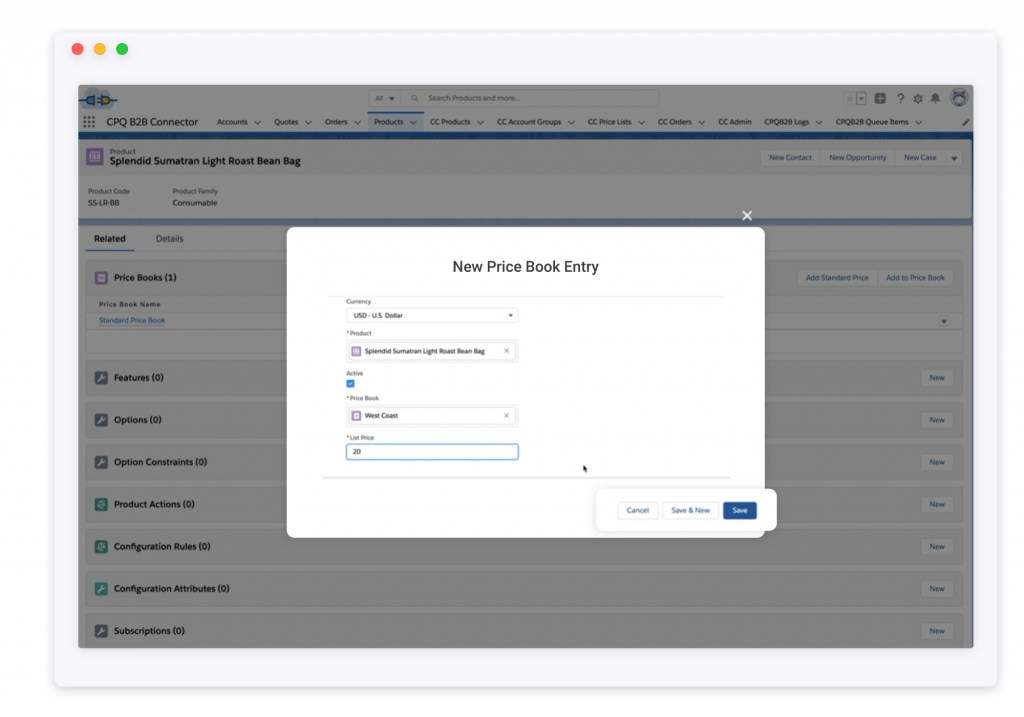1024x717 pixels.
Task: Click the Price Books section icon
Action: pos(101,278)
